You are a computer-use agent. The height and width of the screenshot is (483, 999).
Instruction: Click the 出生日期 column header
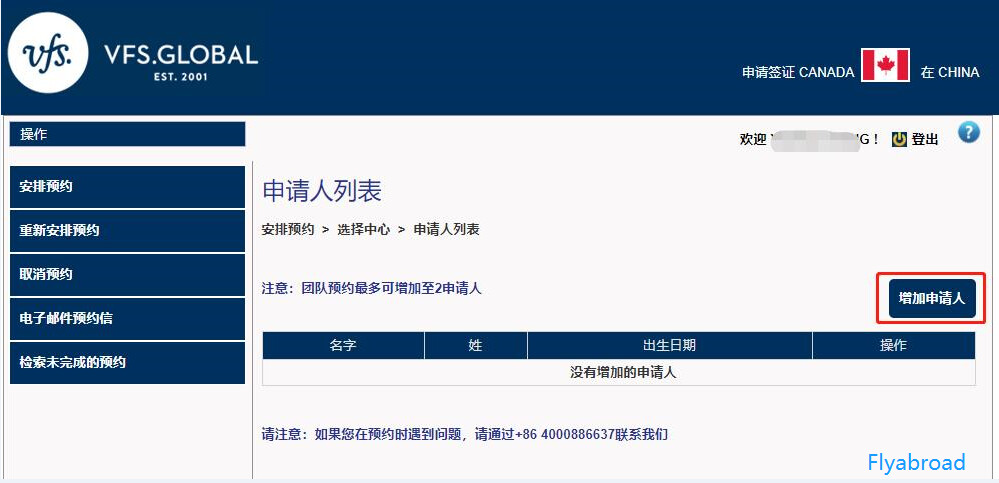click(669, 345)
